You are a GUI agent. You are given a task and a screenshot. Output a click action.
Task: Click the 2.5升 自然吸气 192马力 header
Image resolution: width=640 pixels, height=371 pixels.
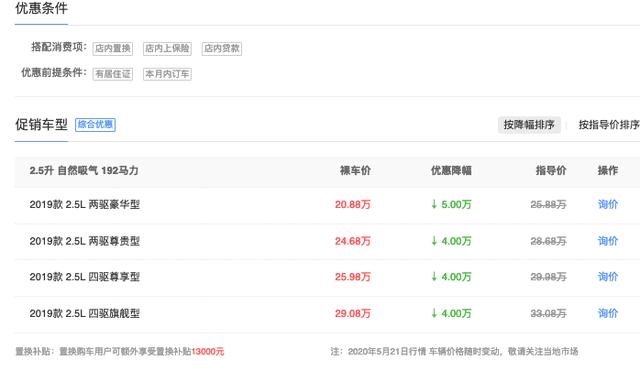click(84, 171)
